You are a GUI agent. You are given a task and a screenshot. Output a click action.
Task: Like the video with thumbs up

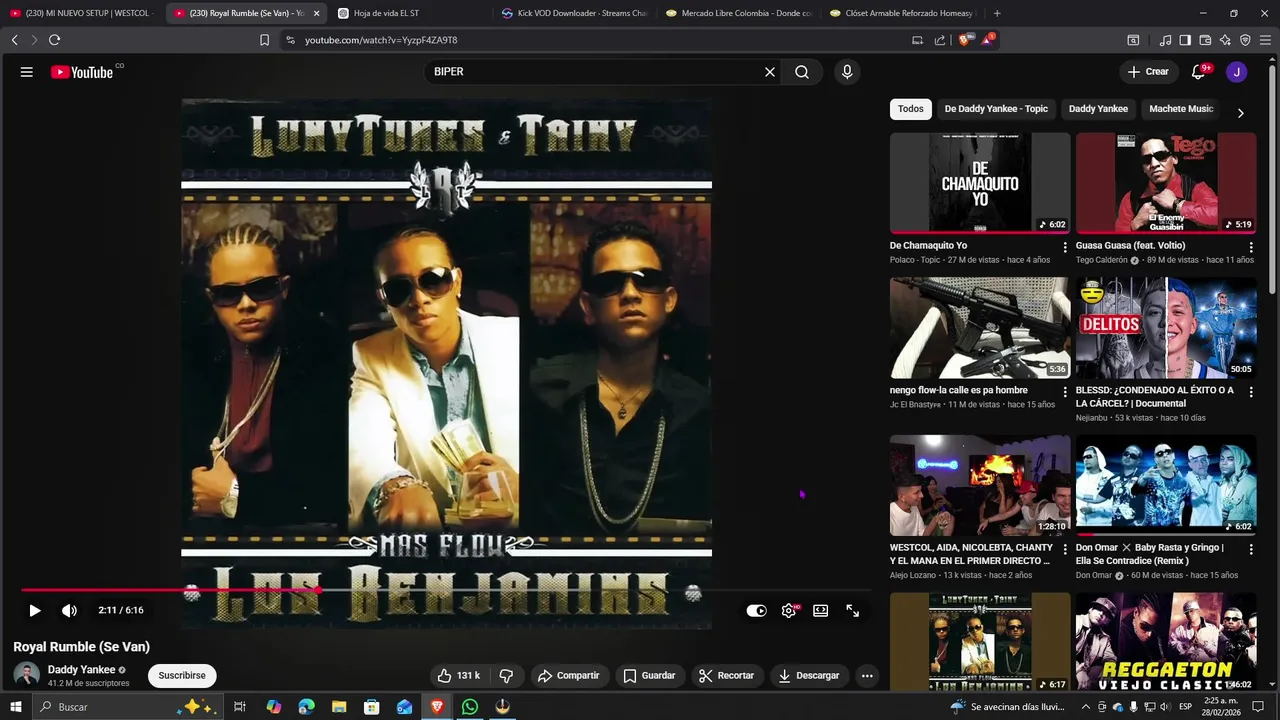point(458,676)
